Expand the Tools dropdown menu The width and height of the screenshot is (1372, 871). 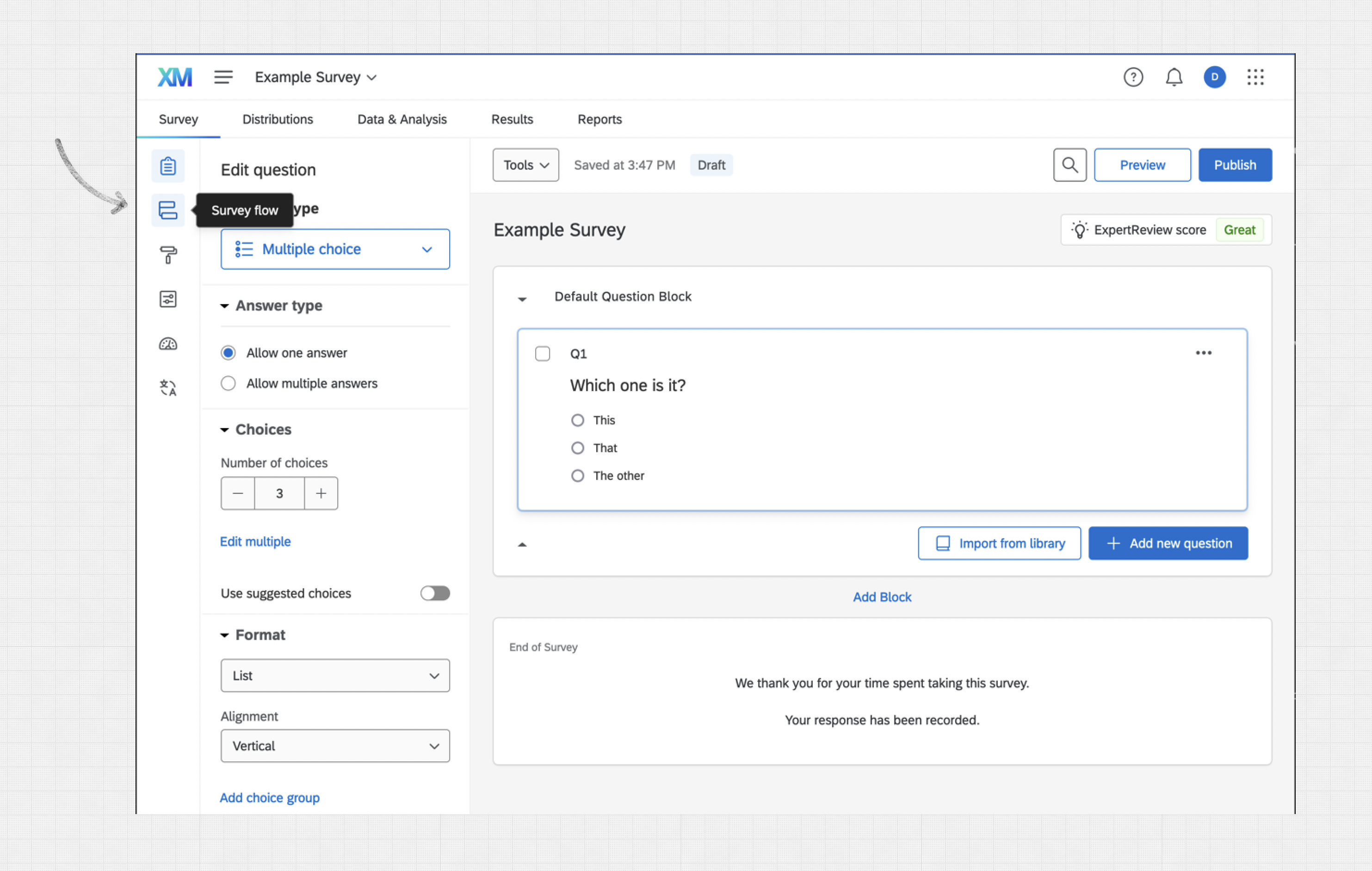pyautogui.click(x=525, y=165)
